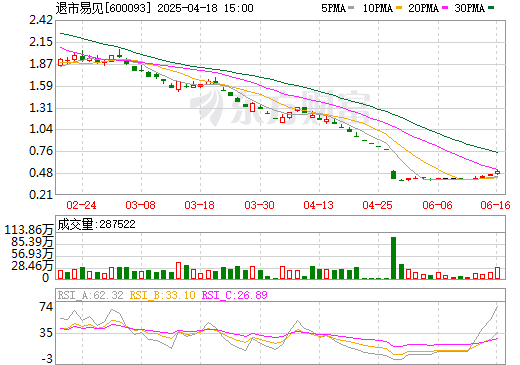Screen dimensions: 520x365
Task: Click the 0.21 price axis value
Action: [41, 194]
